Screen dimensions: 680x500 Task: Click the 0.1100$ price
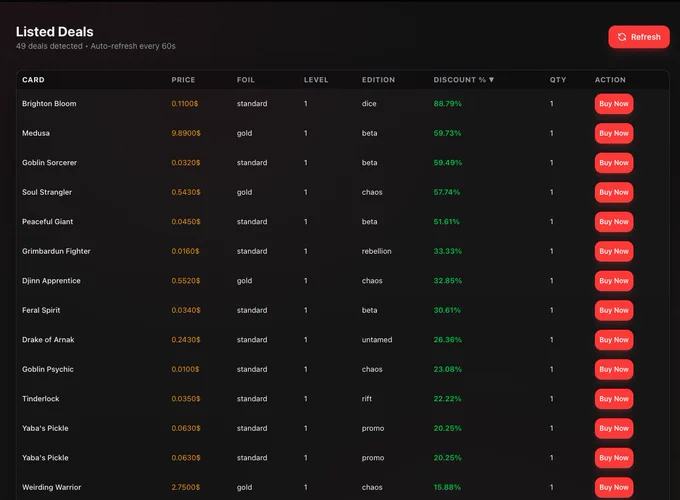(185, 104)
